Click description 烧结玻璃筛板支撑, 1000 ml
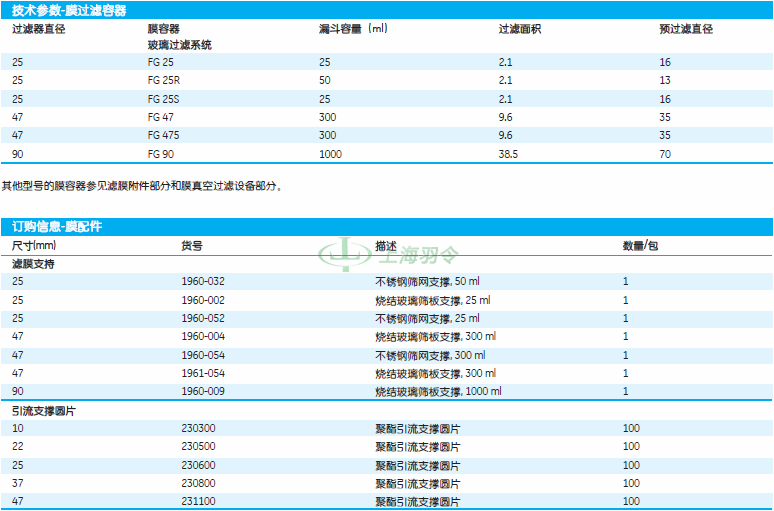This screenshot has width=774, height=511. [x=438, y=391]
